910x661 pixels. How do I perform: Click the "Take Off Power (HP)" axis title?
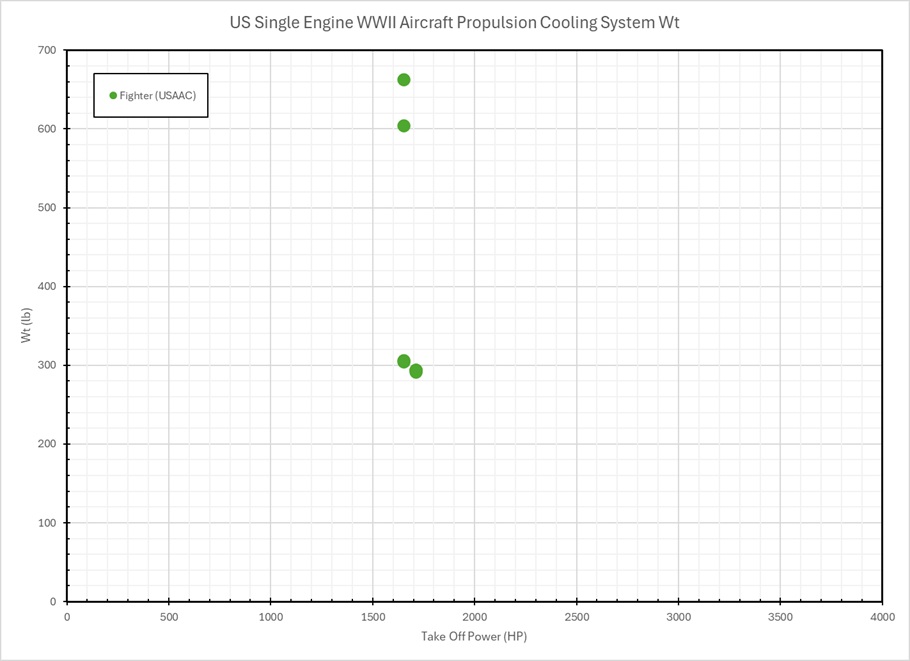click(474, 636)
